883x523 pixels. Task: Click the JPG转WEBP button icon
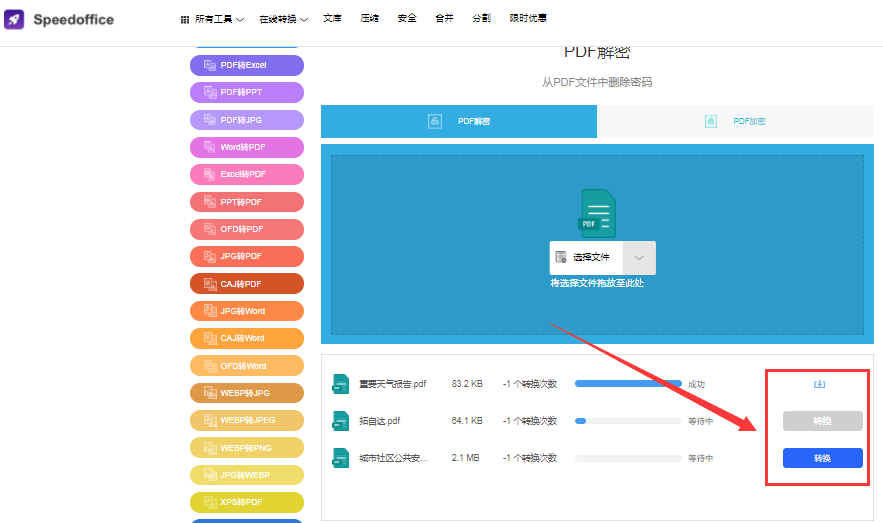(210, 475)
